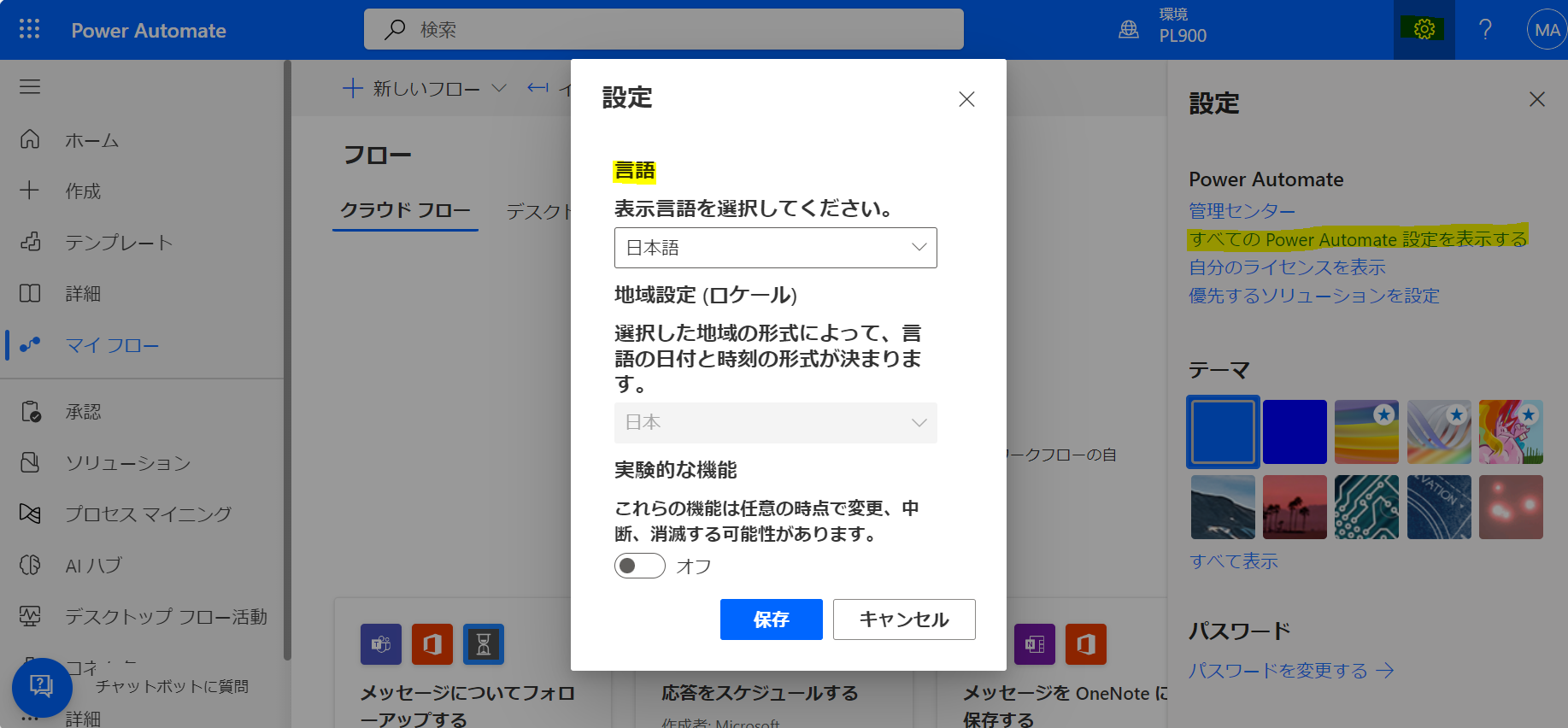Open the 管理センター link
The height and width of the screenshot is (728, 1568).
pyautogui.click(x=1242, y=210)
